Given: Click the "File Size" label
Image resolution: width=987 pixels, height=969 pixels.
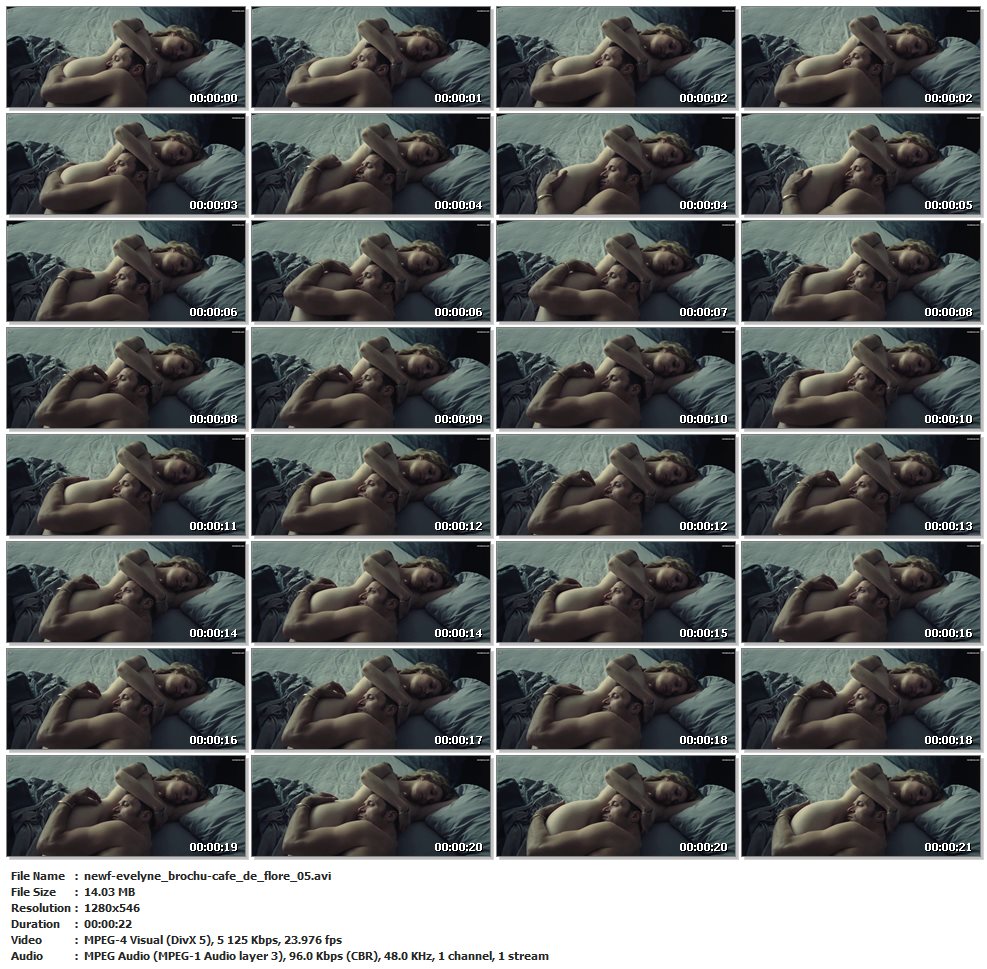Looking at the screenshot, I should (x=33, y=892).
